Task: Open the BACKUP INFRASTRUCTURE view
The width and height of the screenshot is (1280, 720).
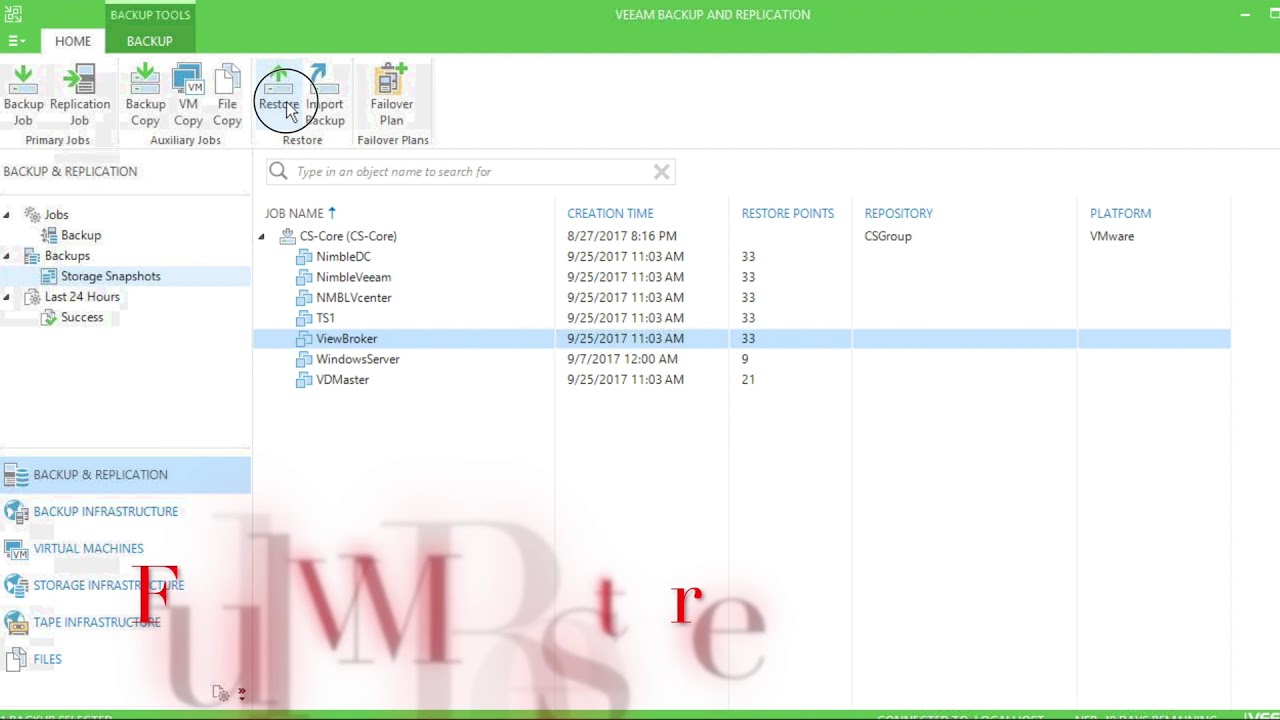Action: [x=125, y=512]
